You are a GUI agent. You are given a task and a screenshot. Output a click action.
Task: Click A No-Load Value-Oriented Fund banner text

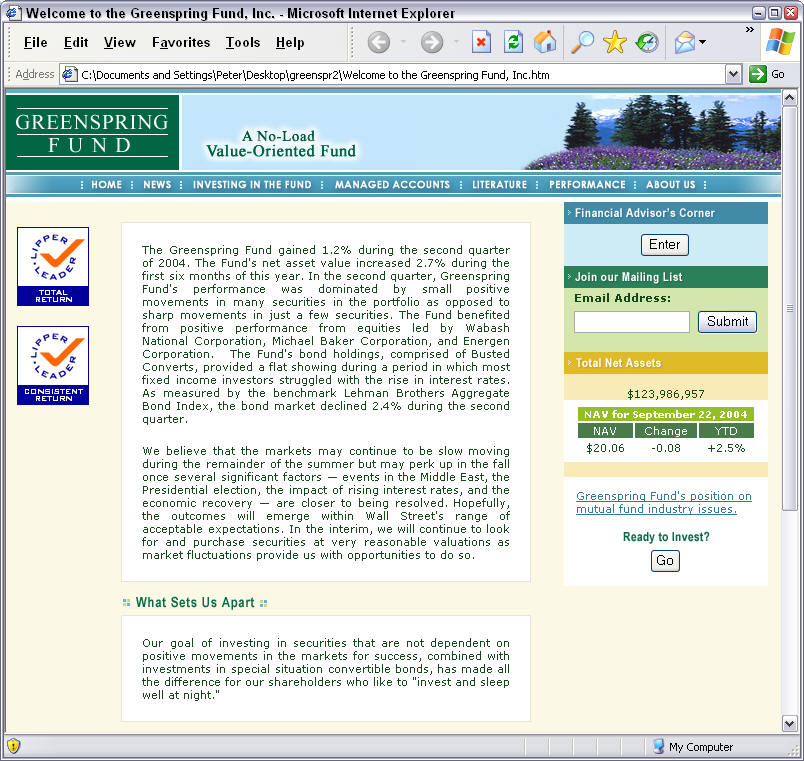click(x=280, y=144)
